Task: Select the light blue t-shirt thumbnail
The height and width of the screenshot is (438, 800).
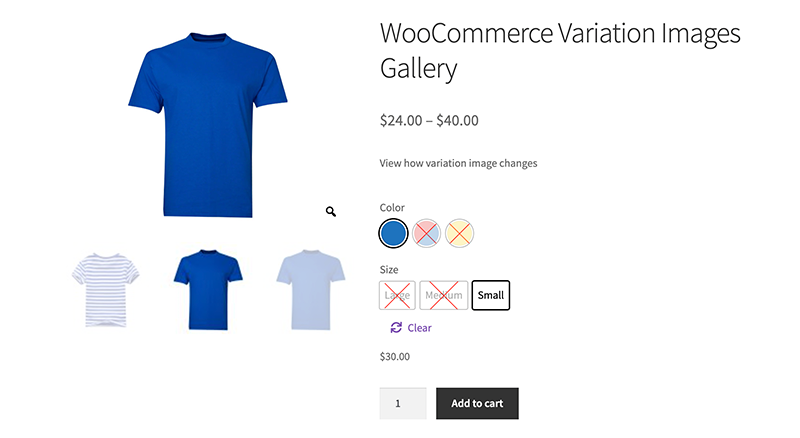Action: 311,289
